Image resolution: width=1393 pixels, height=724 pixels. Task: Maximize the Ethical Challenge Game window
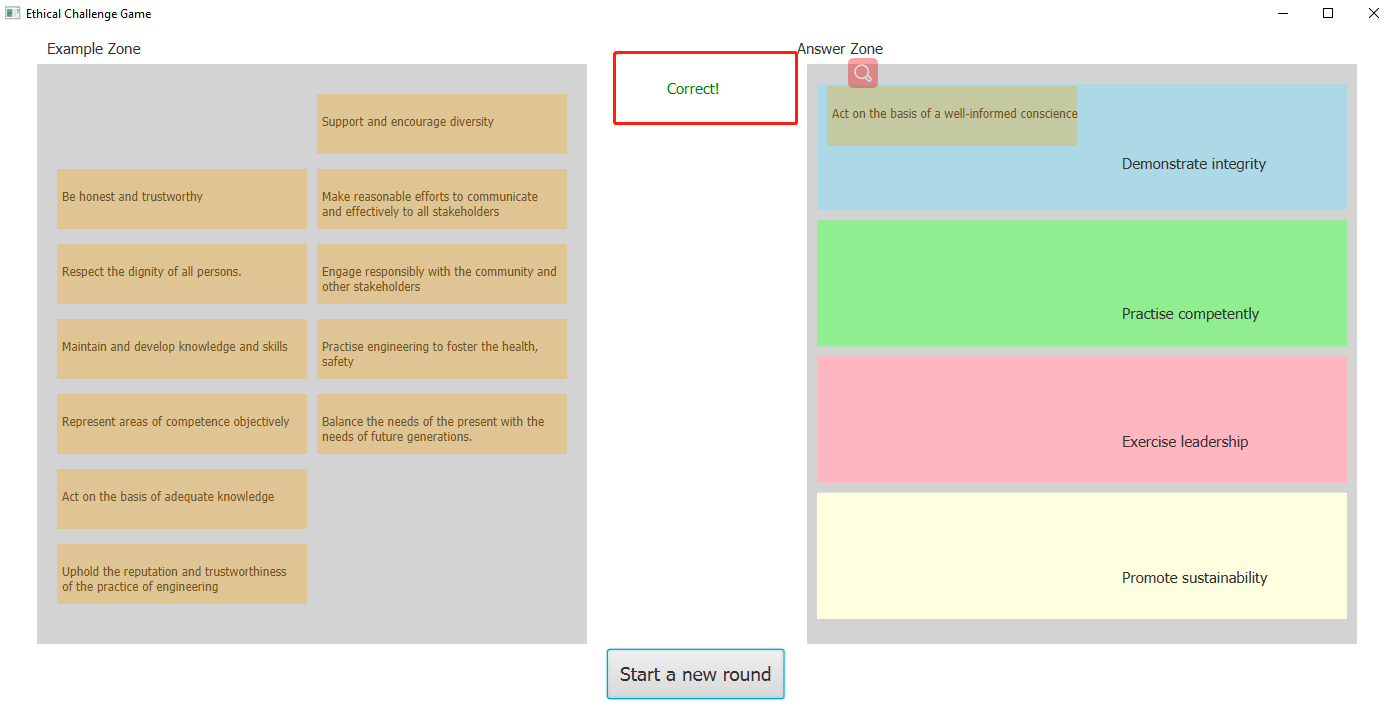[x=1327, y=13]
